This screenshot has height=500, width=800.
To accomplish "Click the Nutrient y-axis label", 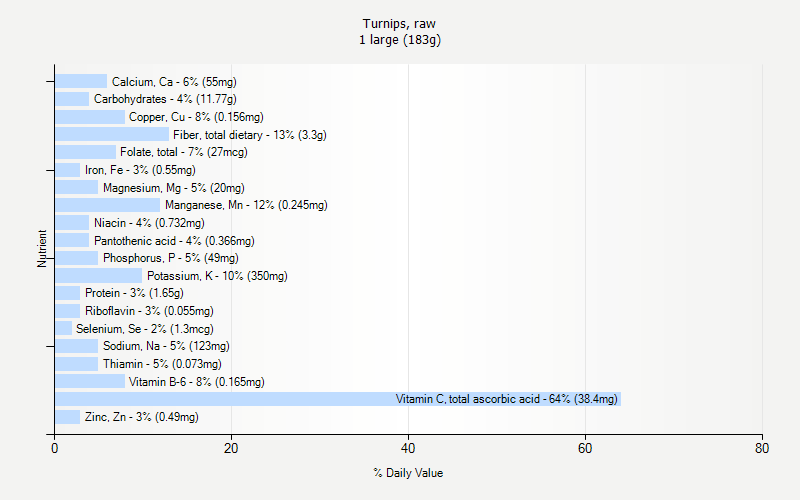I will coord(42,248).
